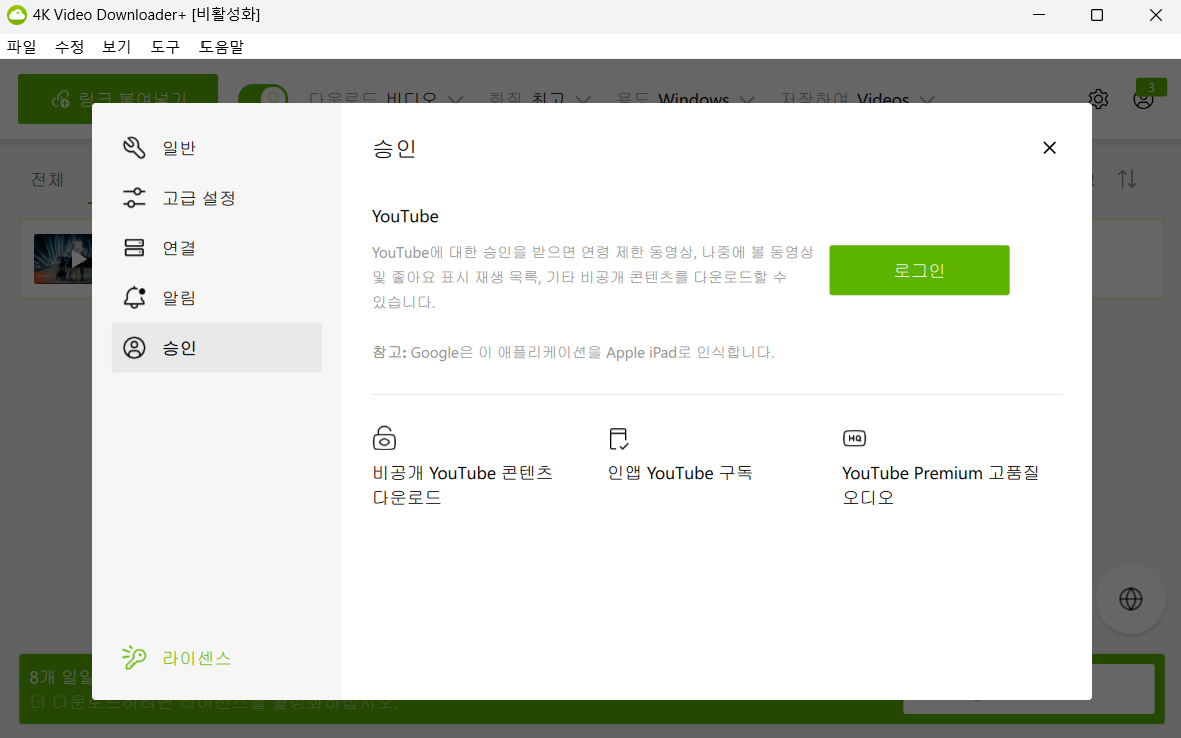The width and height of the screenshot is (1181, 738).
Task: Click the globe browser button
Action: (x=1131, y=599)
